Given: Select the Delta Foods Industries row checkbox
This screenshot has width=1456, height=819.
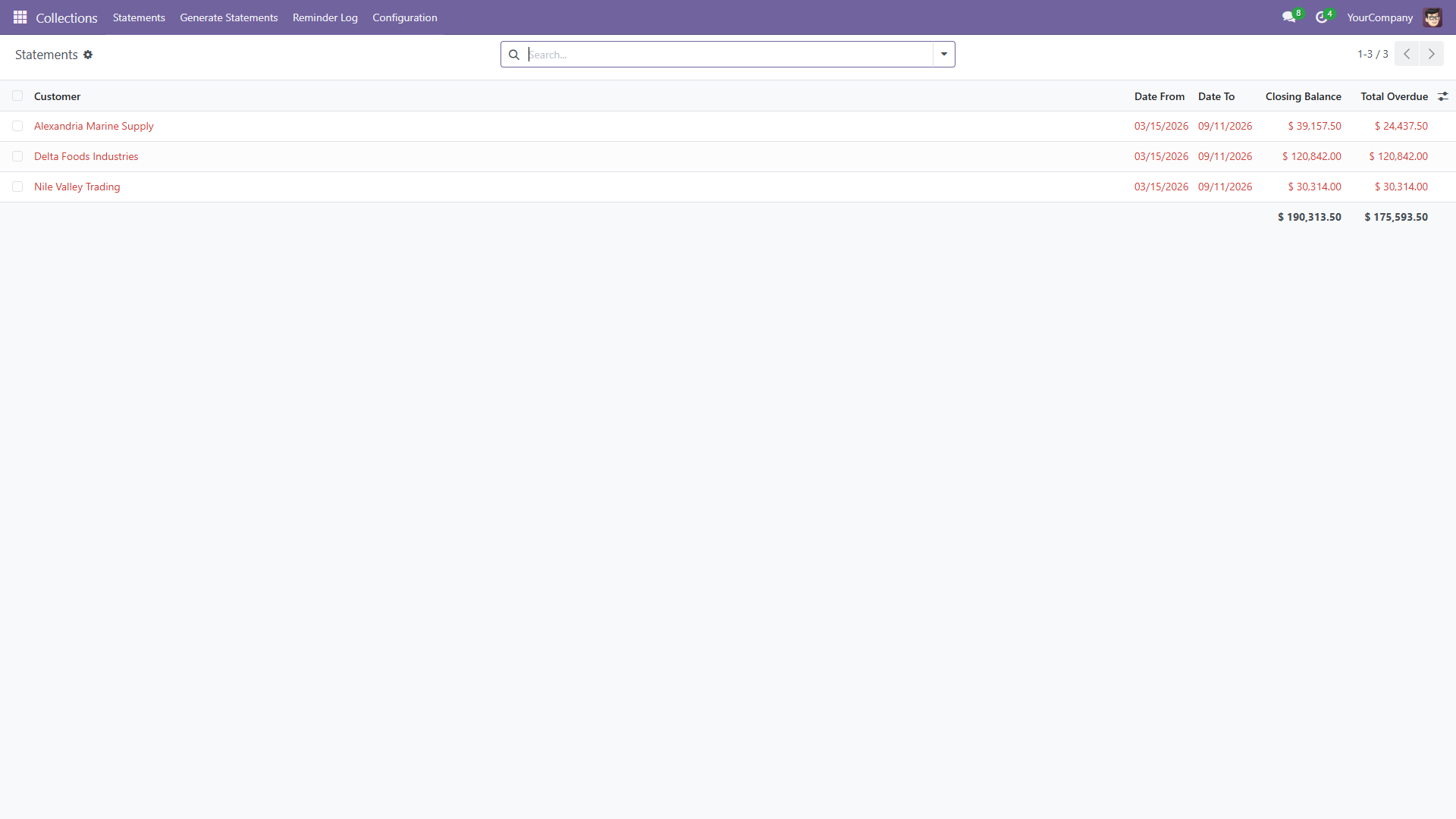Looking at the screenshot, I should coord(17,156).
